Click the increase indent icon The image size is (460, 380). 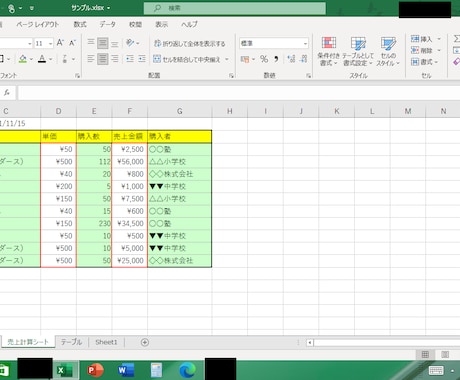pos(142,59)
